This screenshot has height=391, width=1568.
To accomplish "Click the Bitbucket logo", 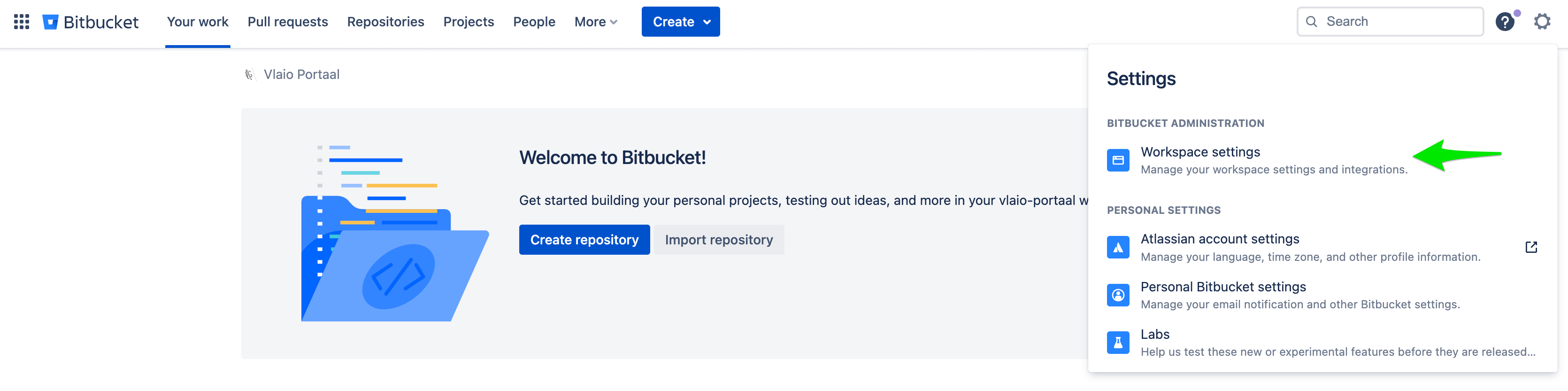I will point(91,22).
